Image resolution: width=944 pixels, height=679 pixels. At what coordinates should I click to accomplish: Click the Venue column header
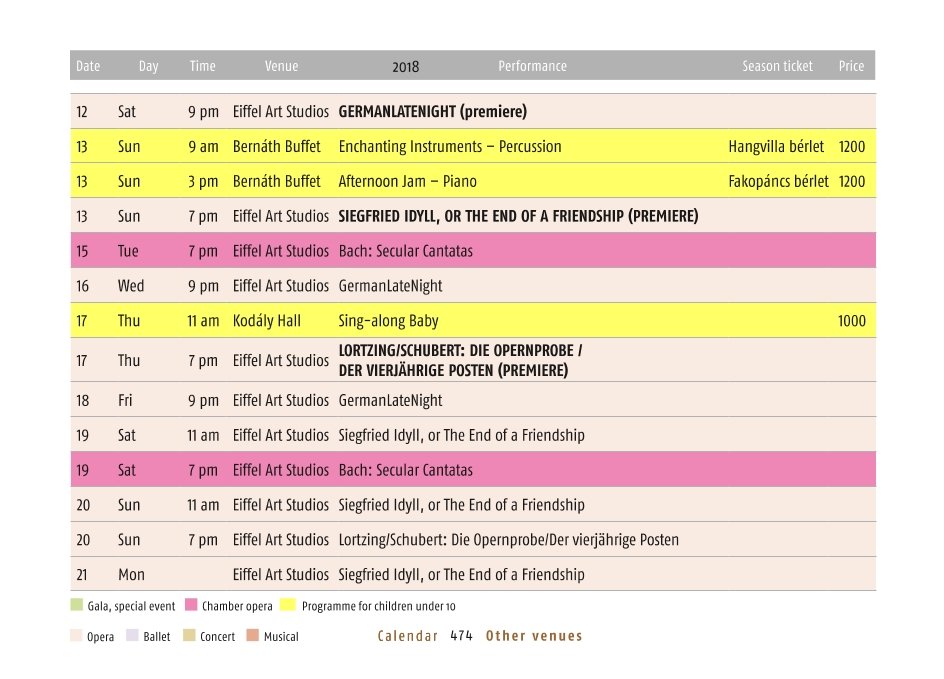tap(281, 66)
